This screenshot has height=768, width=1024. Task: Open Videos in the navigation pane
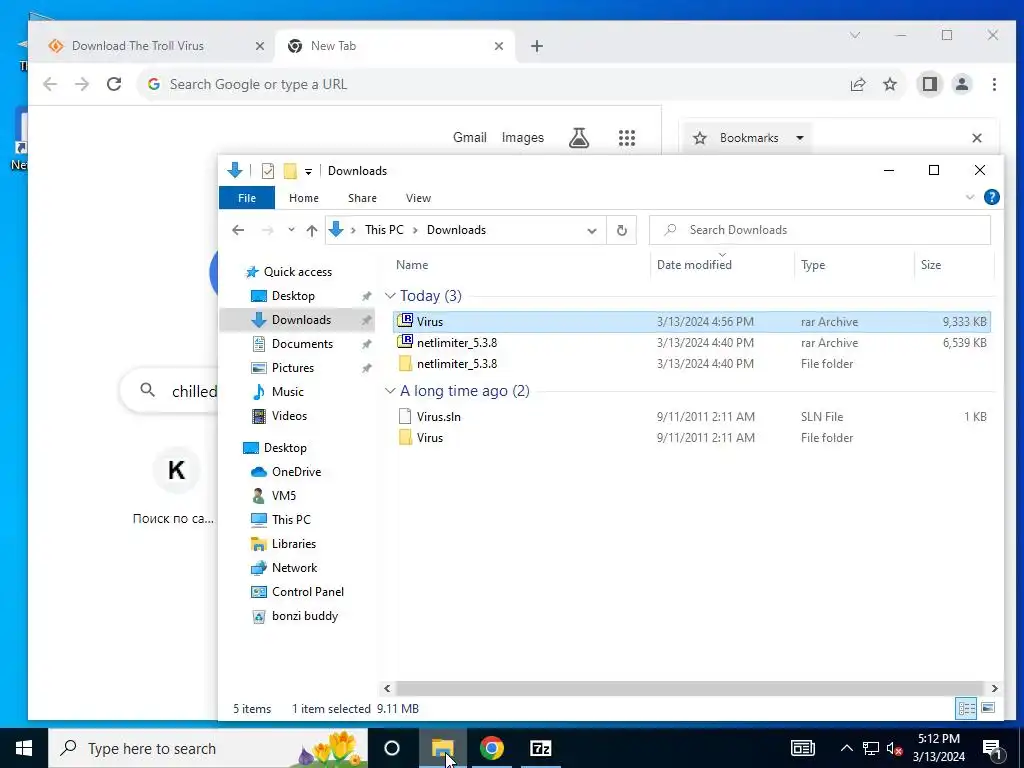289,415
